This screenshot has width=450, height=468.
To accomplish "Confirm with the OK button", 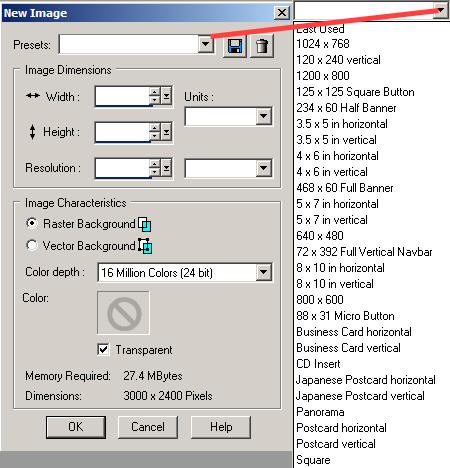I will pyautogui.click(x=76, y=427).
